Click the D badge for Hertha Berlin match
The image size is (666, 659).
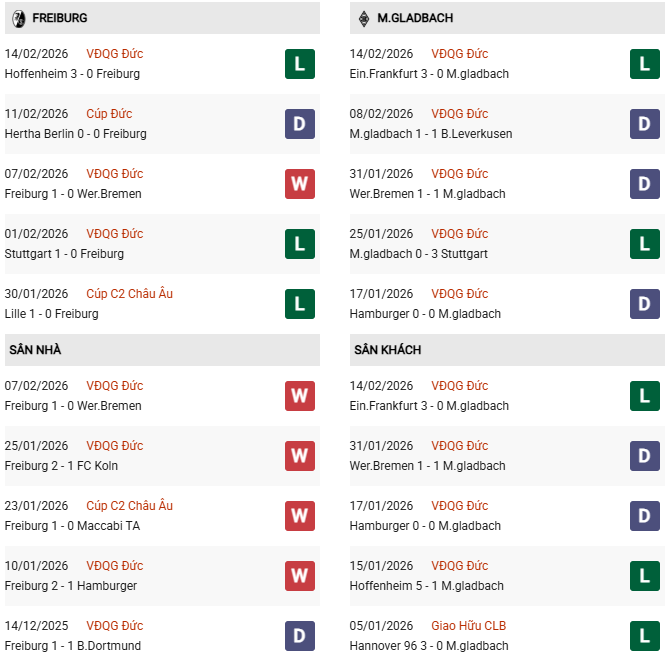coord(299,124)
